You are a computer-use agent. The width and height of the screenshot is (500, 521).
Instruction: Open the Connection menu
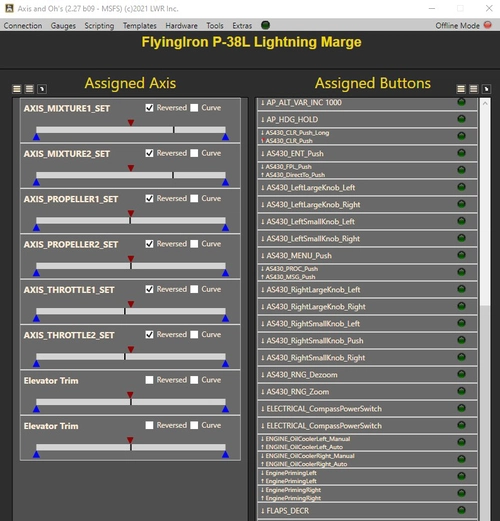23,26
